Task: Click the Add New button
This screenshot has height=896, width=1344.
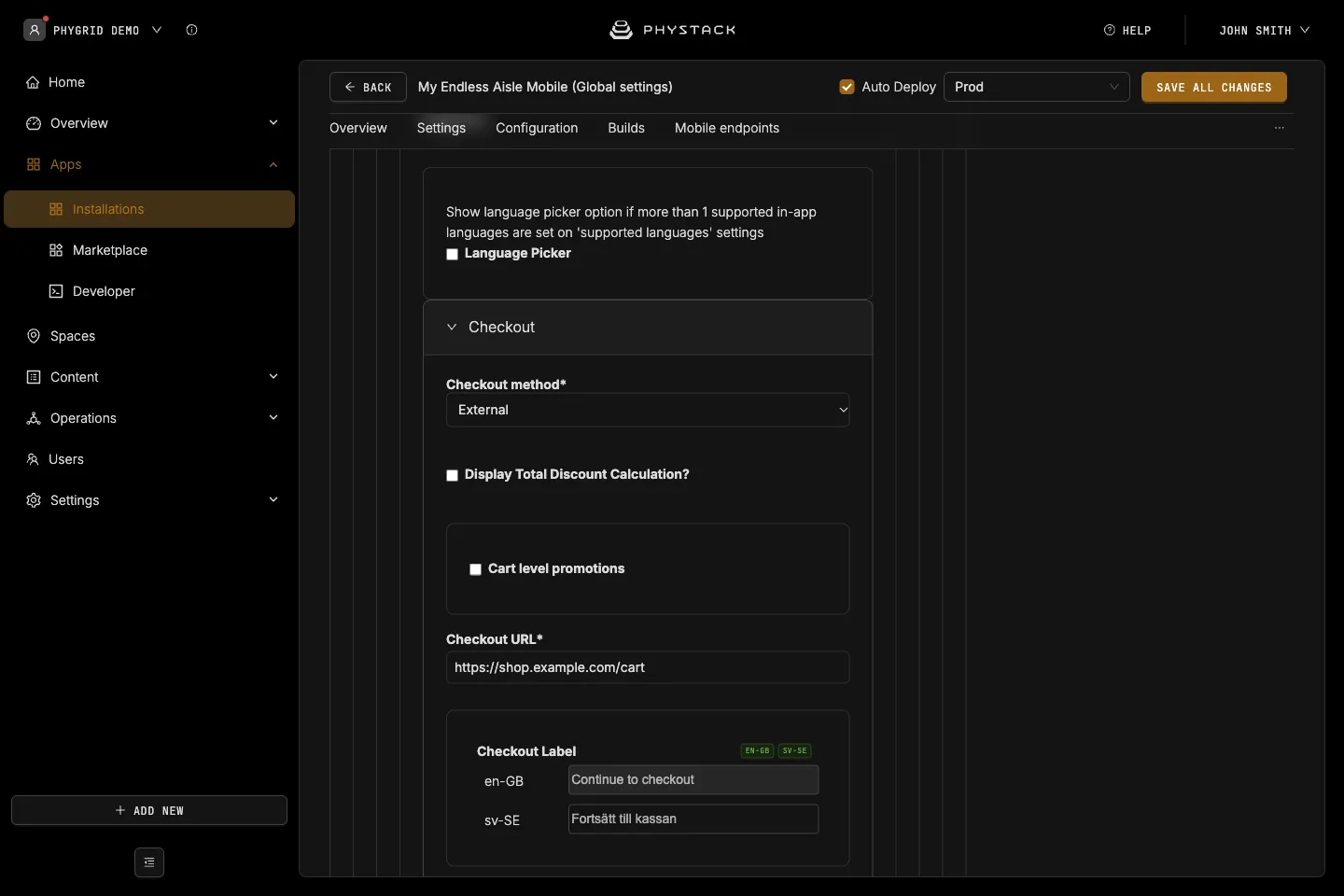Action: click(x=149, y=810)
